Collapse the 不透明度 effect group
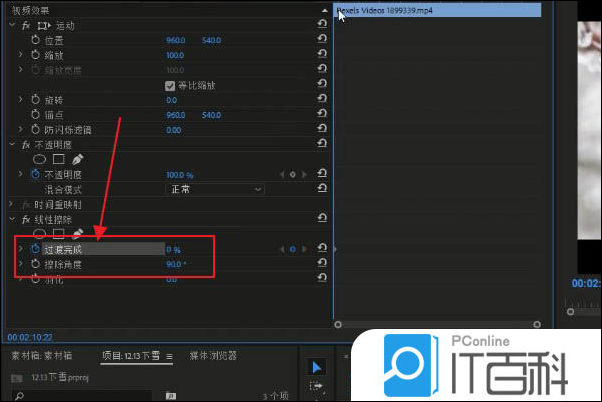 (12, 144)
